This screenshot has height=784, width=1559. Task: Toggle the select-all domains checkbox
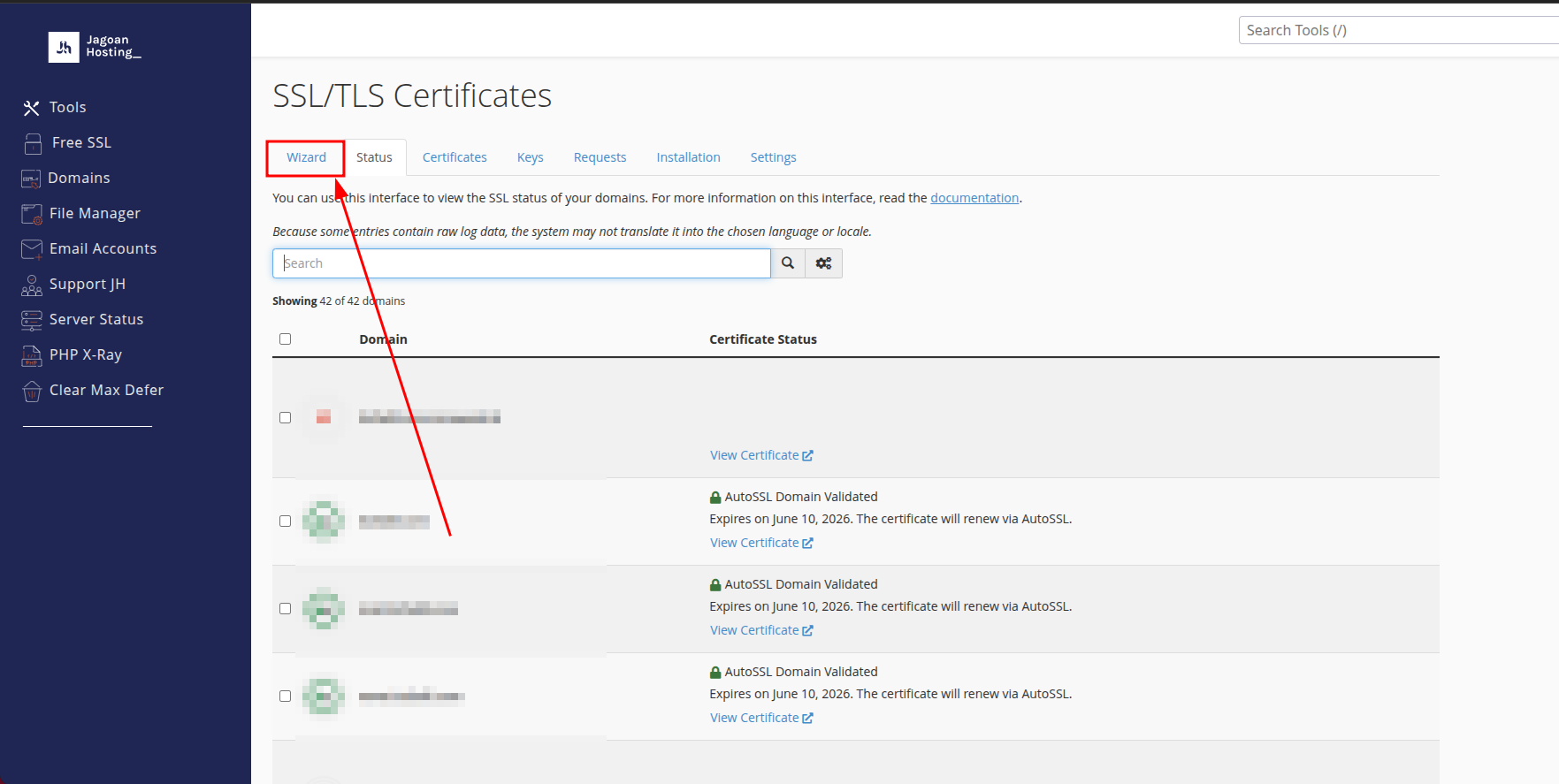[x=285, y=339]
